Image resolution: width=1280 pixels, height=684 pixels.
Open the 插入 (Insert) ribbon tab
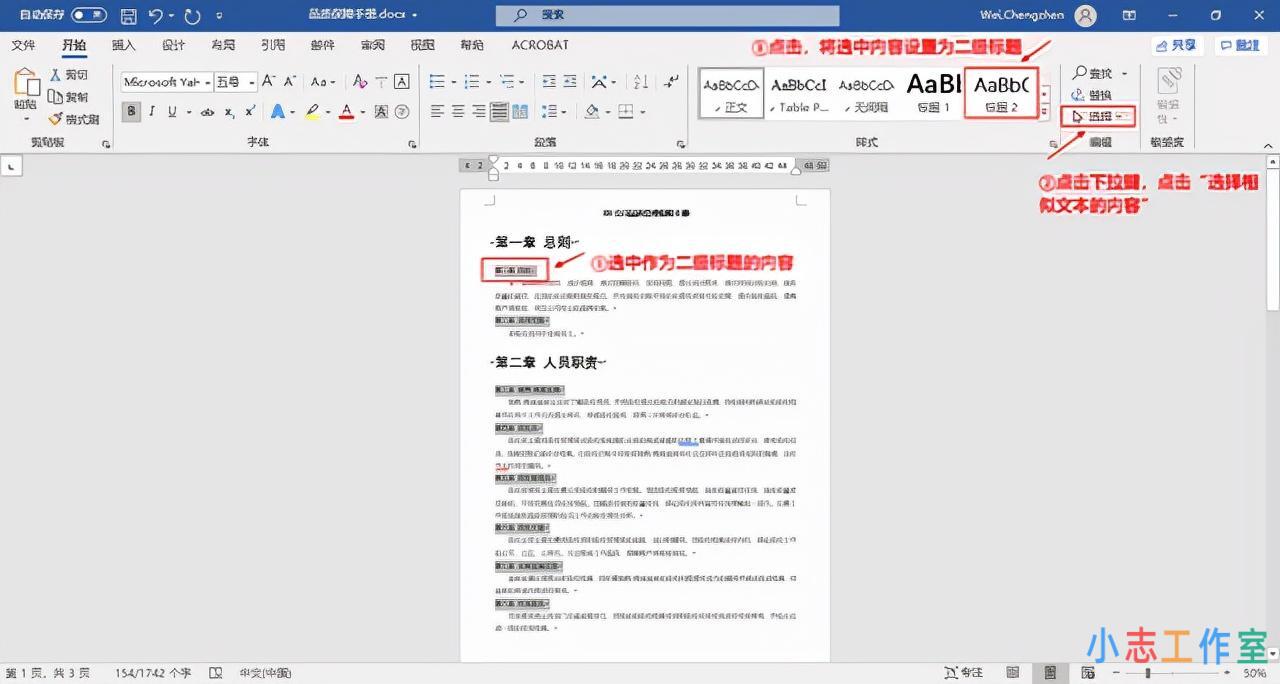(122, 45)
